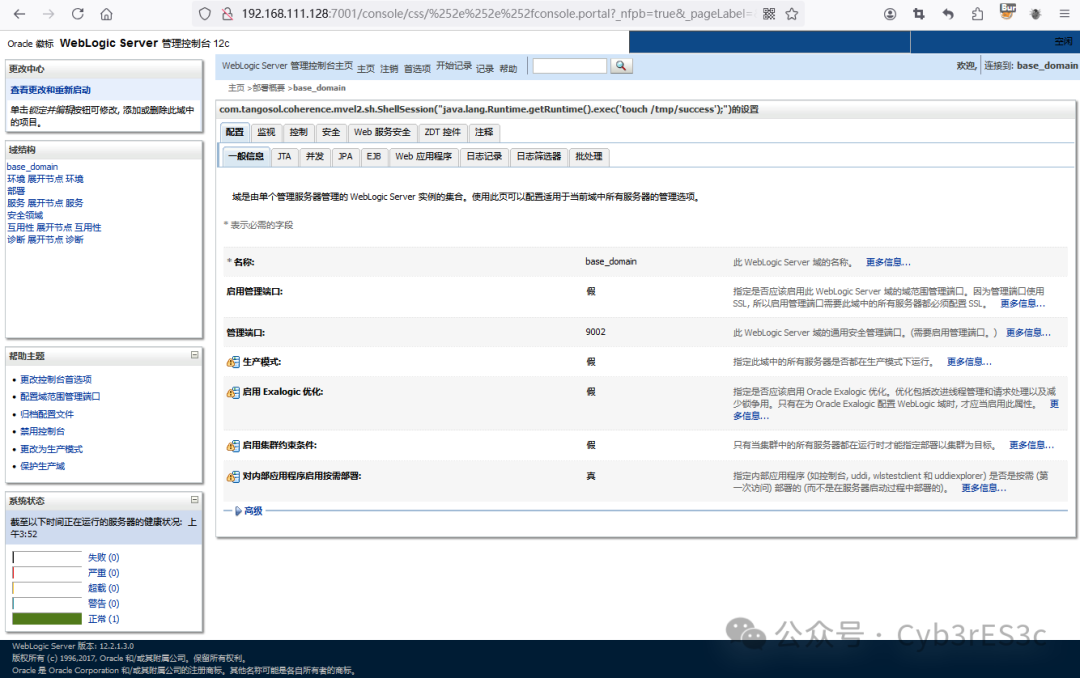Click the undo arrow toolbar icon
Viewport: 1080px width, 678px height.
tap(948, 14)
